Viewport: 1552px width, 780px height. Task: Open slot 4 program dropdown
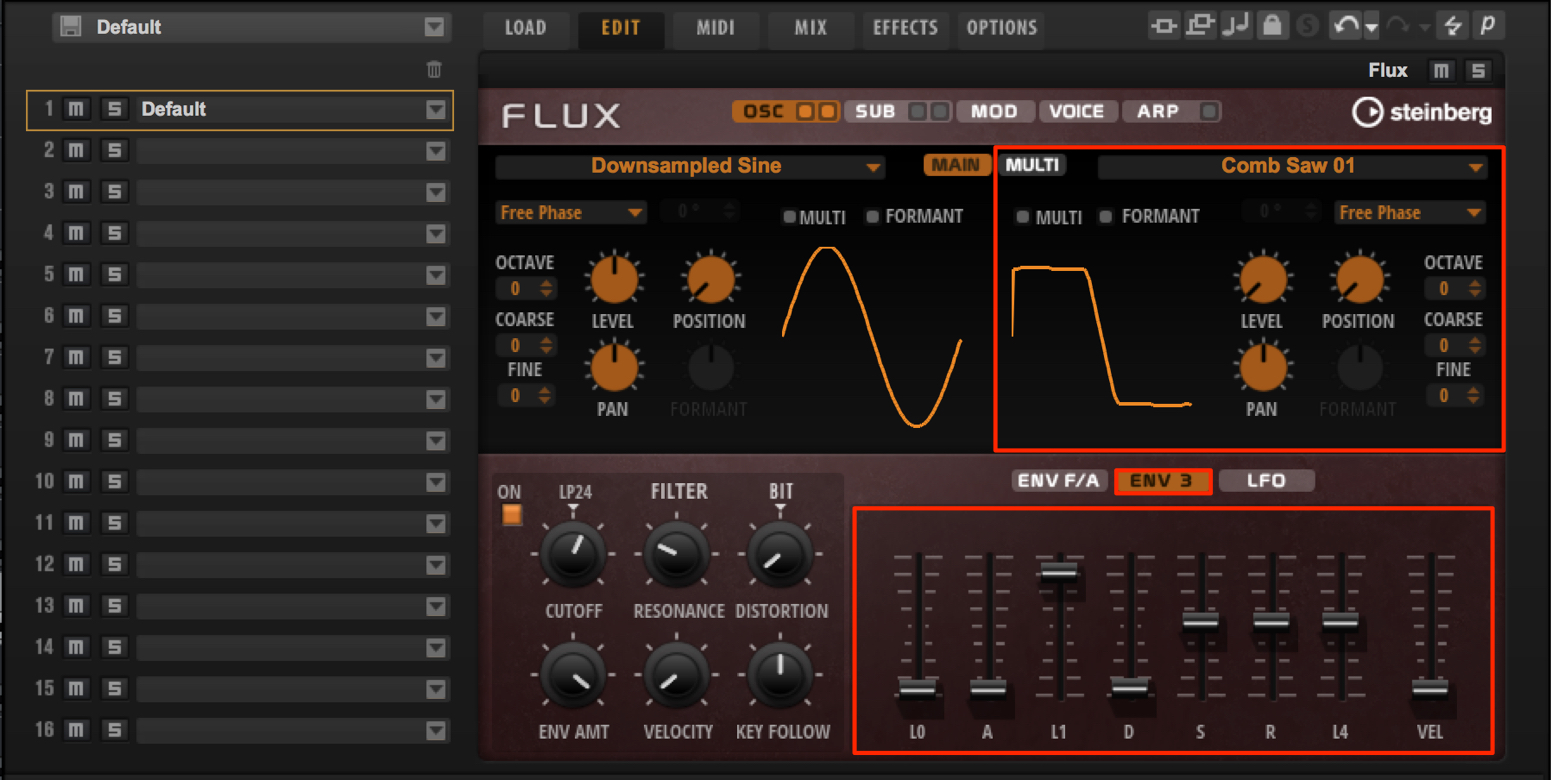(436, 234)
